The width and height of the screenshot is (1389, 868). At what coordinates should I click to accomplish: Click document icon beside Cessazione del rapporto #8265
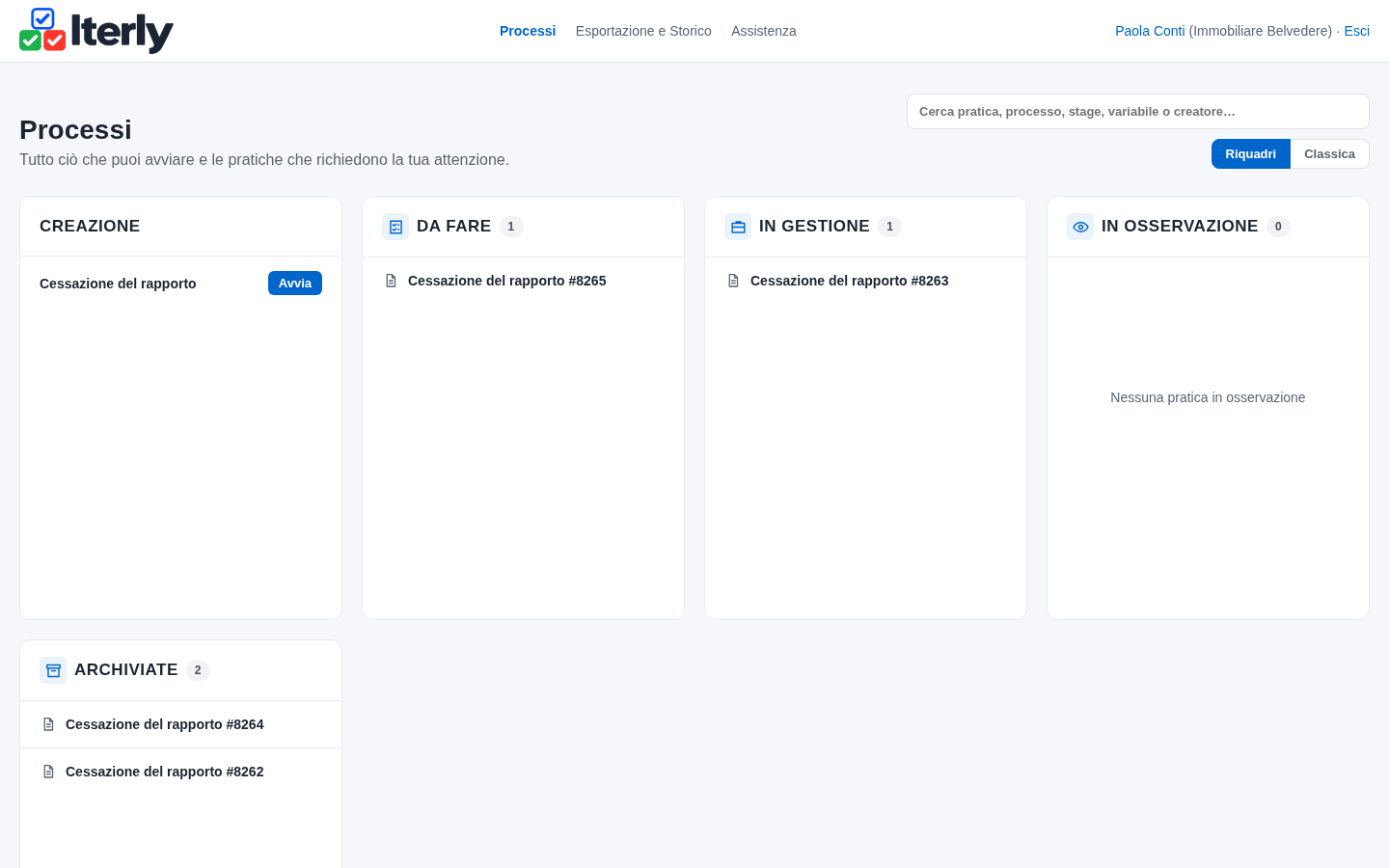391,281
